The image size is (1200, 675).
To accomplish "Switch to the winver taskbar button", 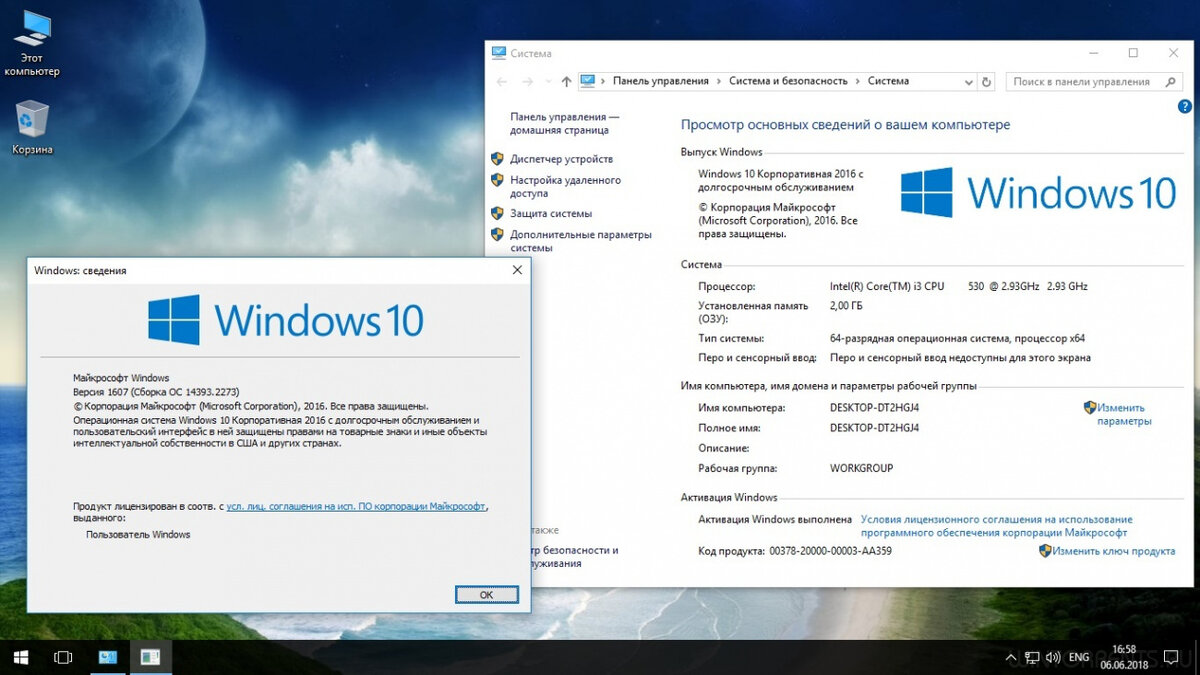I will [150, 657].
